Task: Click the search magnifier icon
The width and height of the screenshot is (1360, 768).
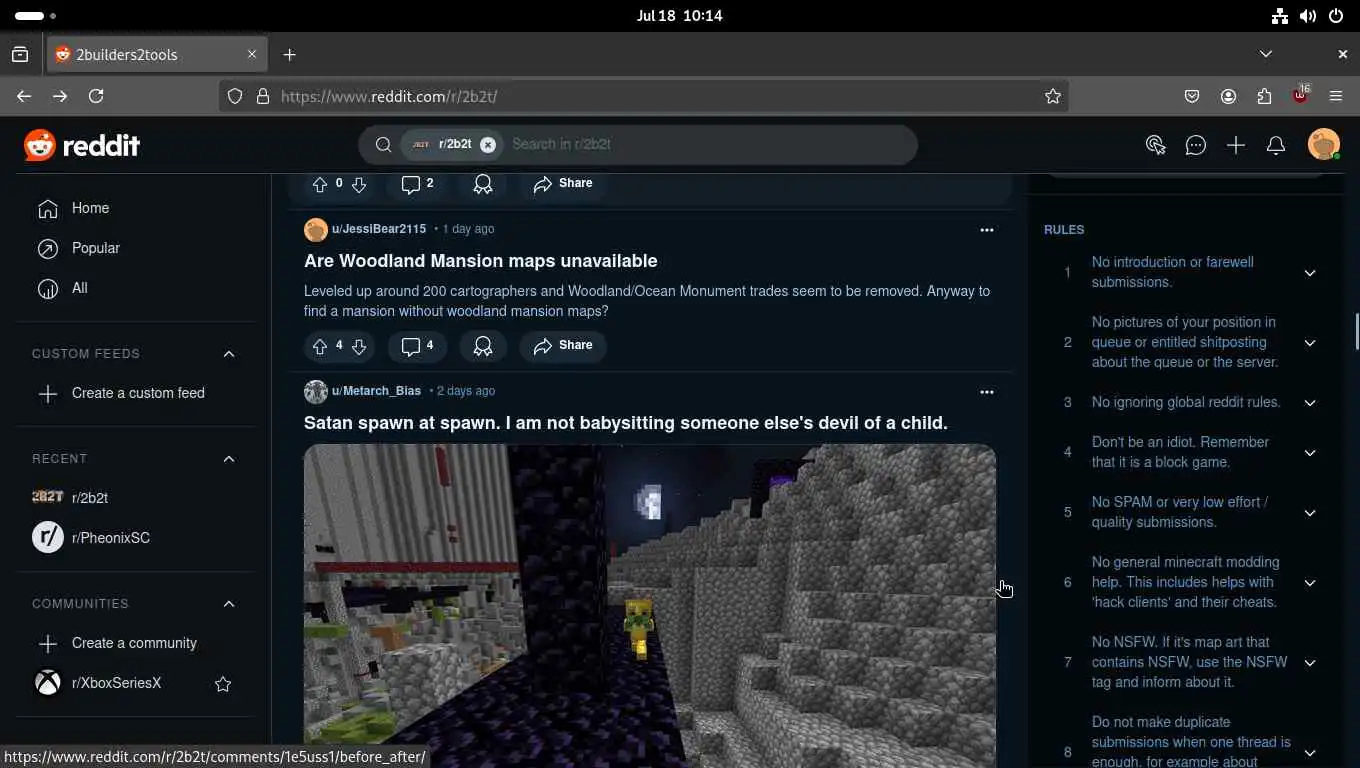Action: pos(383,144)
